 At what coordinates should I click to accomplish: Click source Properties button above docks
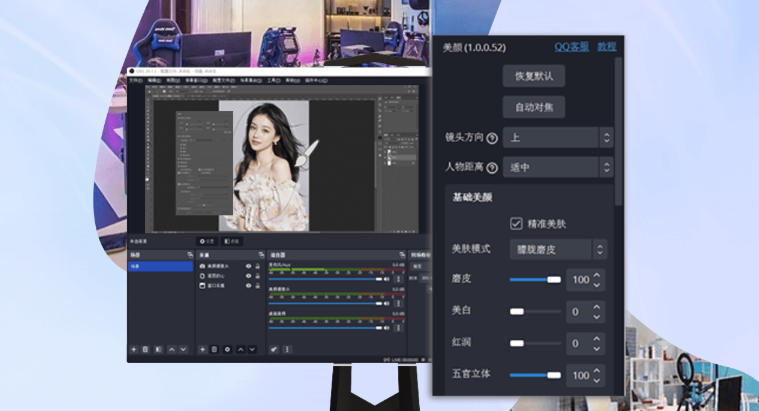[207, 241]
